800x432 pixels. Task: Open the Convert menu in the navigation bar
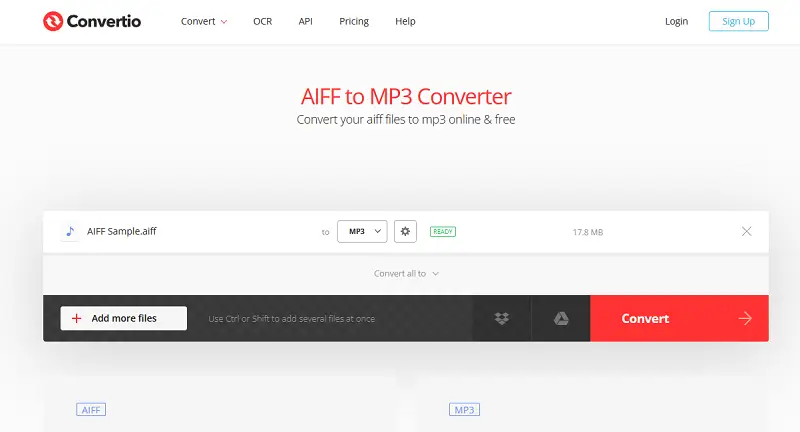(204, 21)
